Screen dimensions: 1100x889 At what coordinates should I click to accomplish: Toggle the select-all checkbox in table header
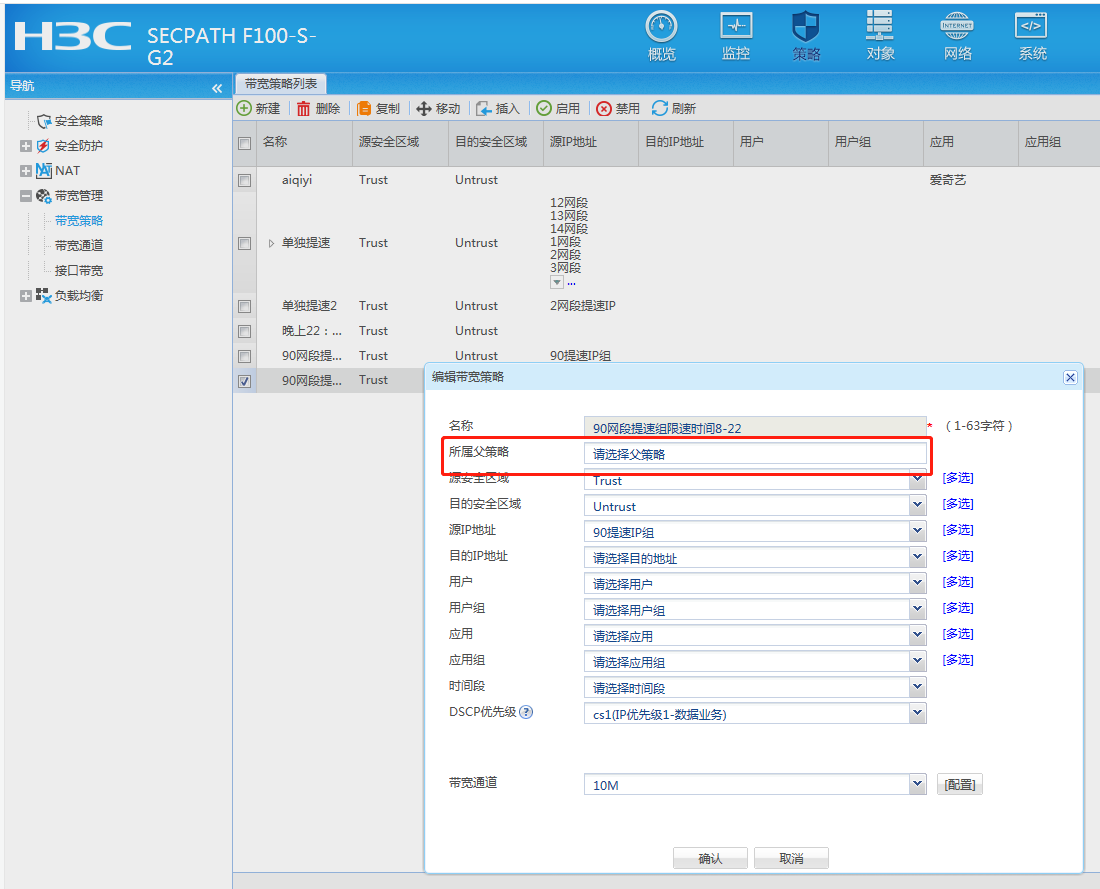pos(244,143)
